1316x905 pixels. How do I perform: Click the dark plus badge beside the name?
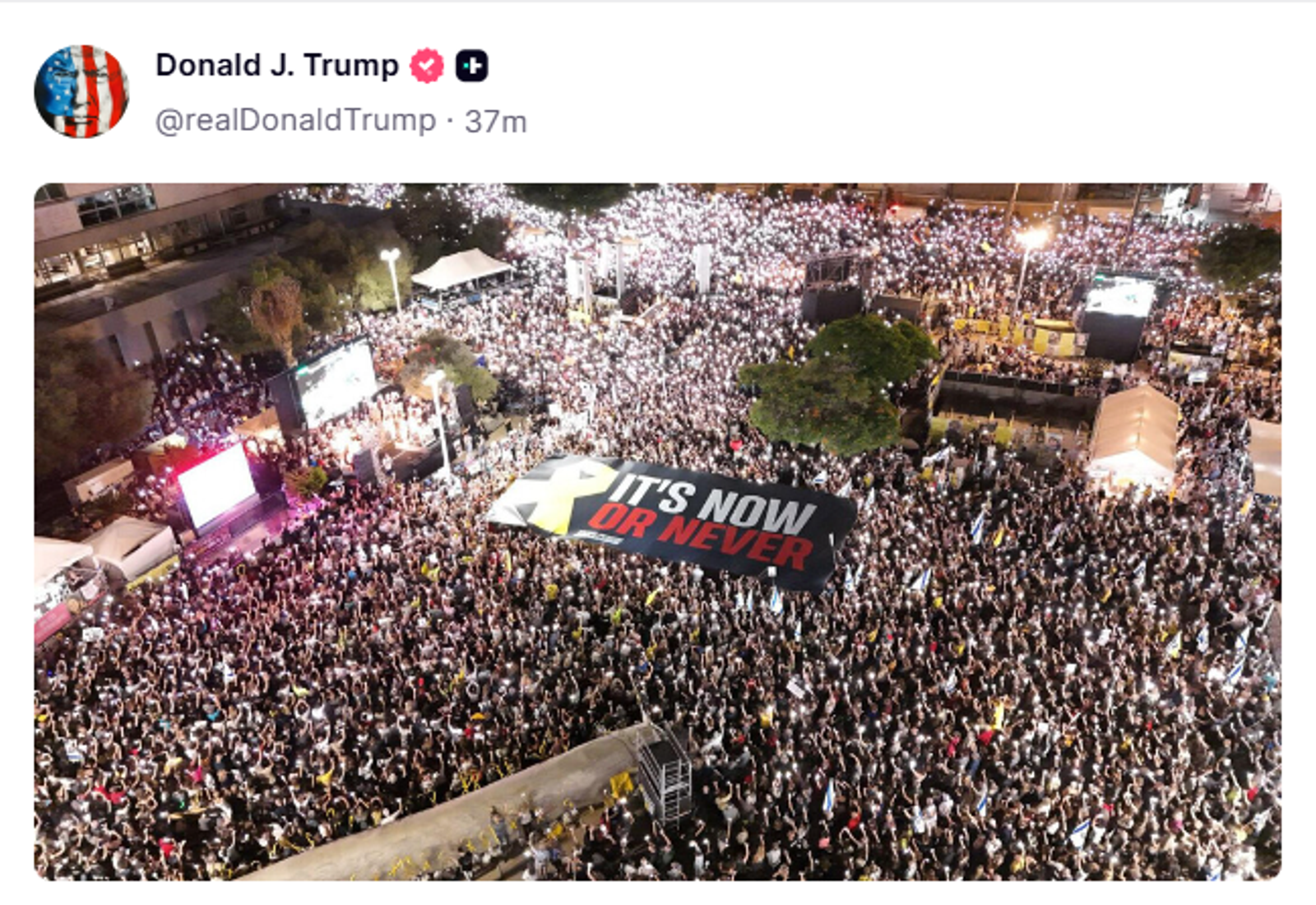point(472,66)
